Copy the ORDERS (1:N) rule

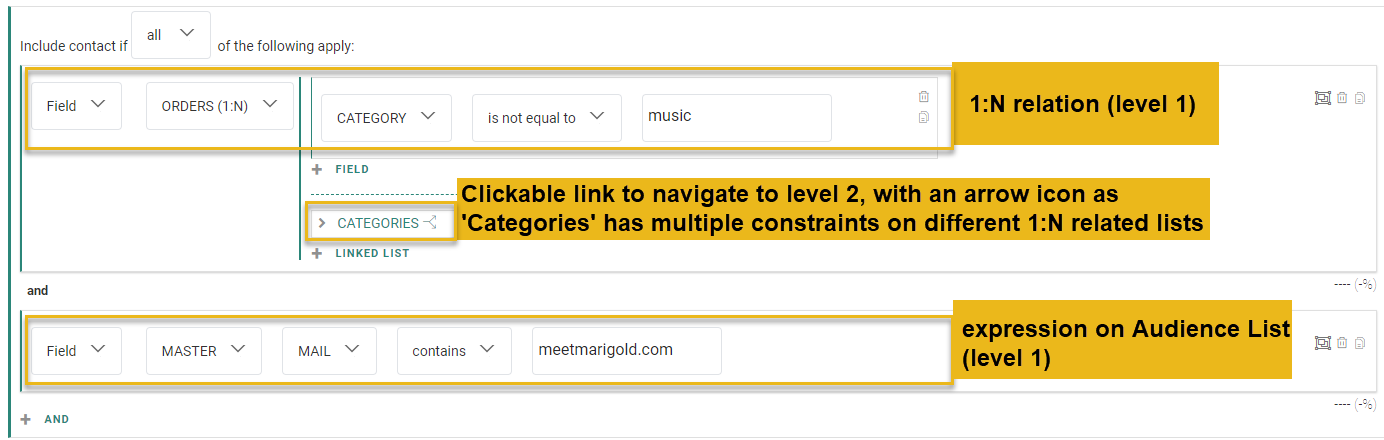(1360, 97)
